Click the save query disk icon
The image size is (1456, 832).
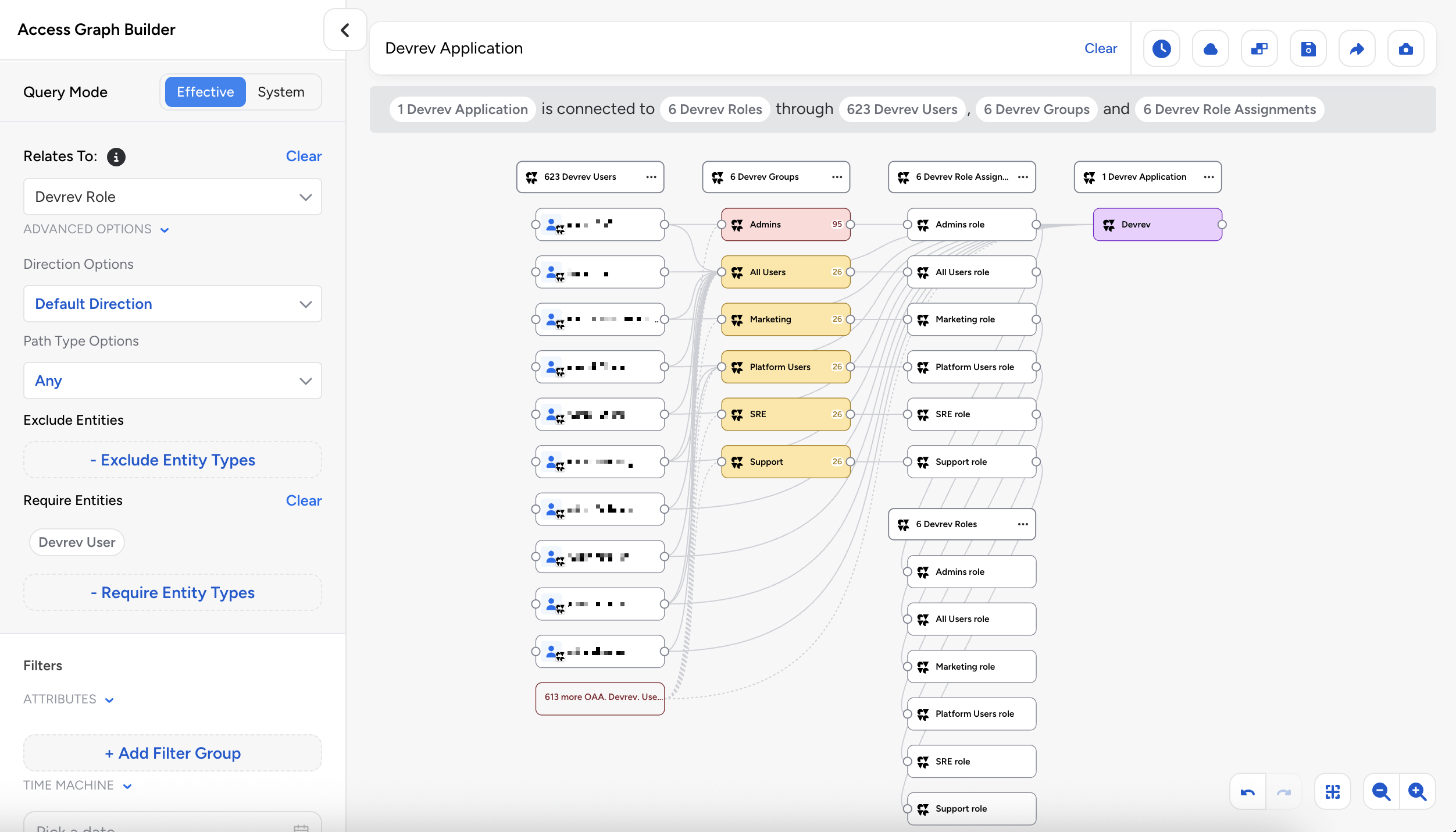click(x=1308, y=48)
